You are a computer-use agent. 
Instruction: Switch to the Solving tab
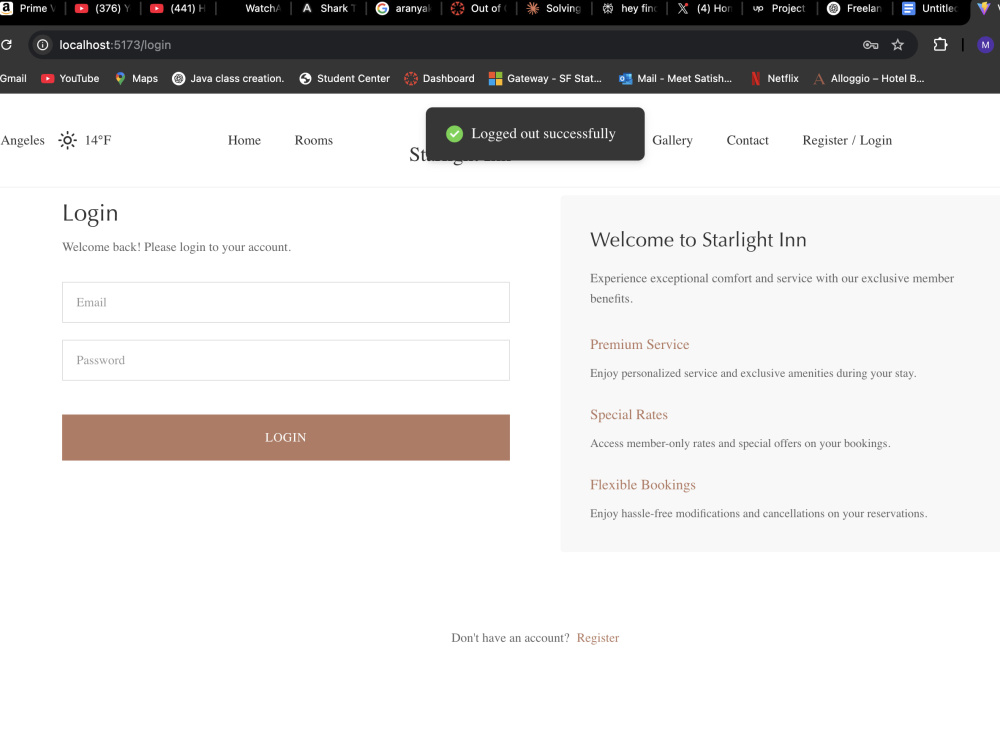pyautogui.click(x=554, y=8)
